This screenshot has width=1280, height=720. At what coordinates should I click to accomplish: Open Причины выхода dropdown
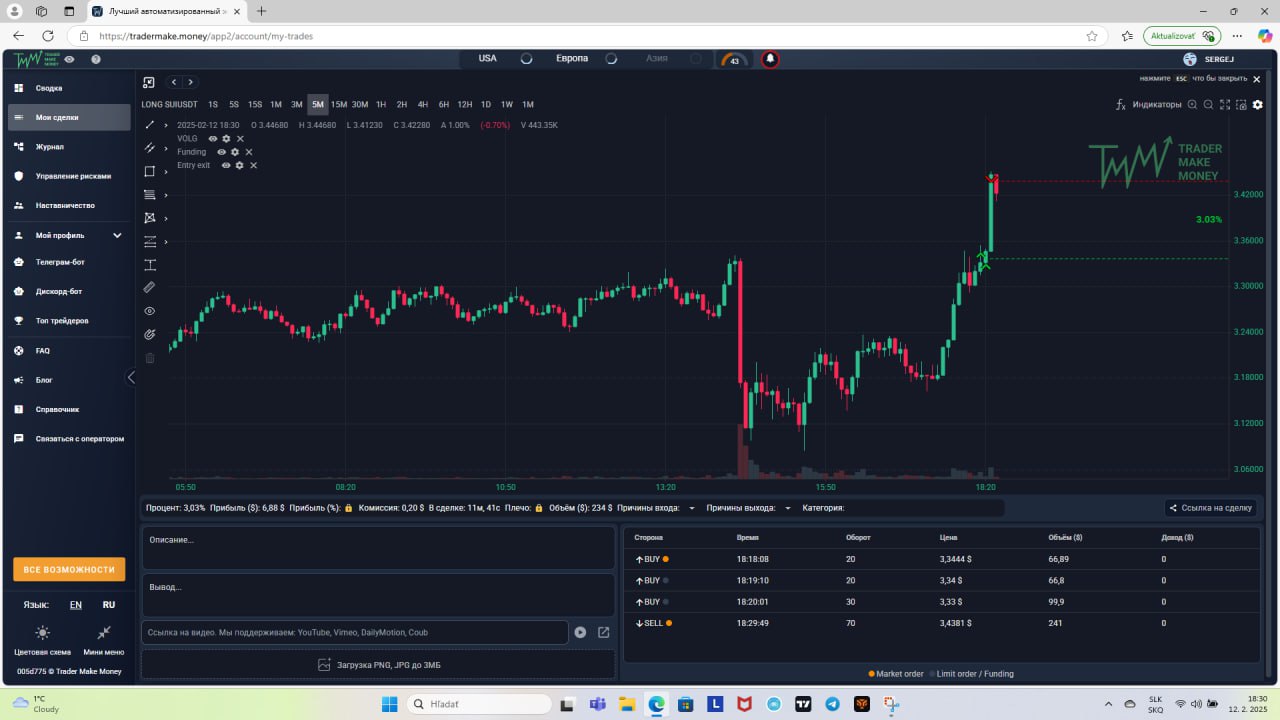(788, 508)
